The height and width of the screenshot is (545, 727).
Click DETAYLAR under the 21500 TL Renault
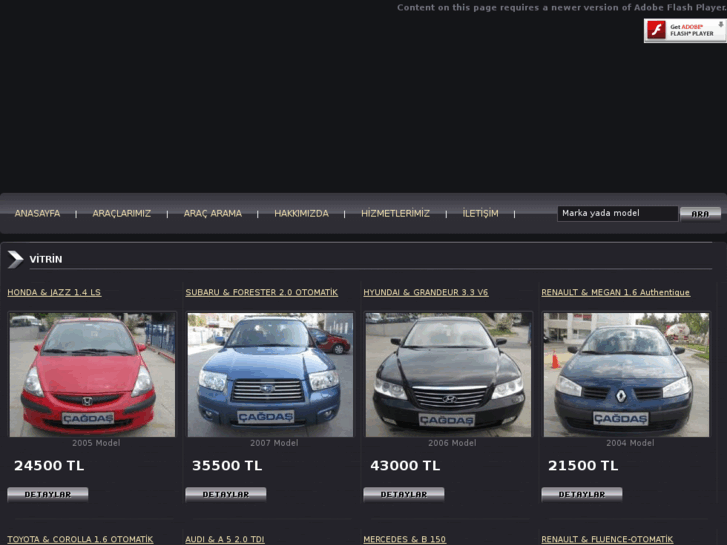click(582, 494)
